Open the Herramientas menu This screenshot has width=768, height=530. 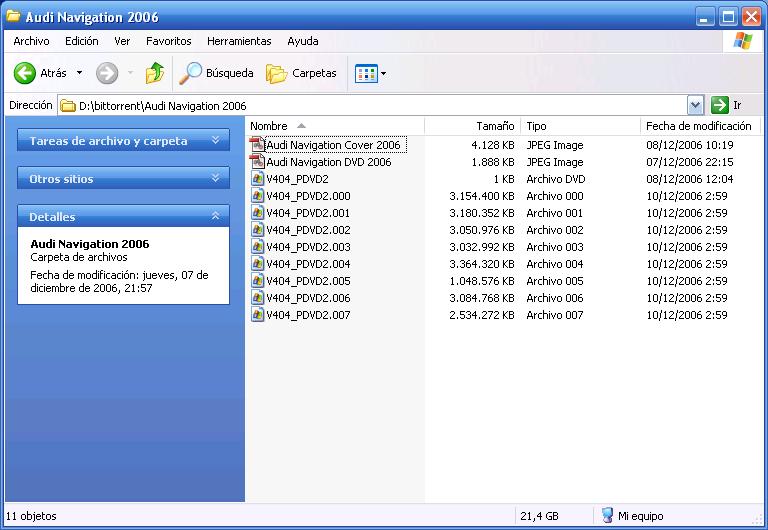(239, 41)
